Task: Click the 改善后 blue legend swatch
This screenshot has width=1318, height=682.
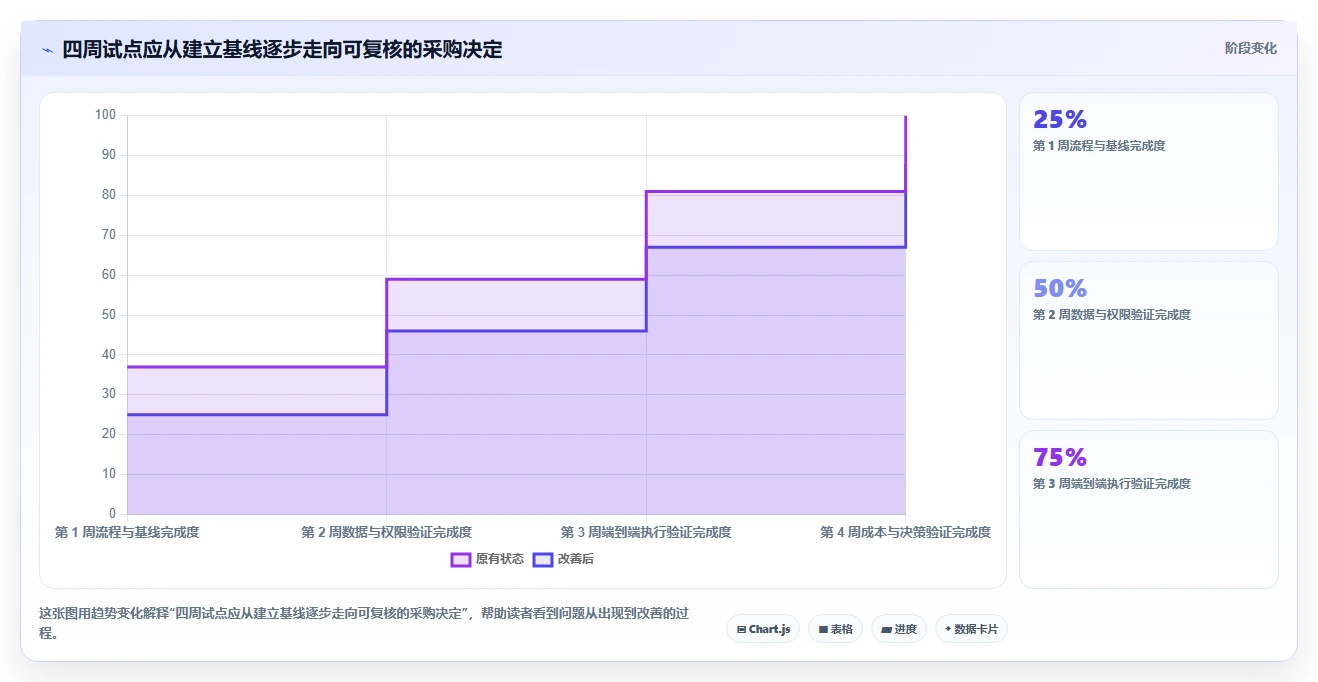Action: point(543,559)
